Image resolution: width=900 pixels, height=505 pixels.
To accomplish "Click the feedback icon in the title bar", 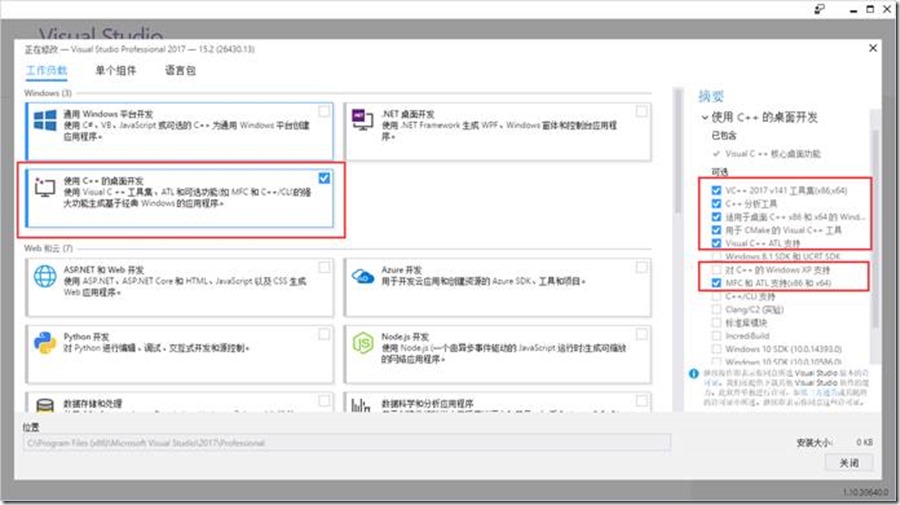I will pyautogui.click(x=819, y=9).
